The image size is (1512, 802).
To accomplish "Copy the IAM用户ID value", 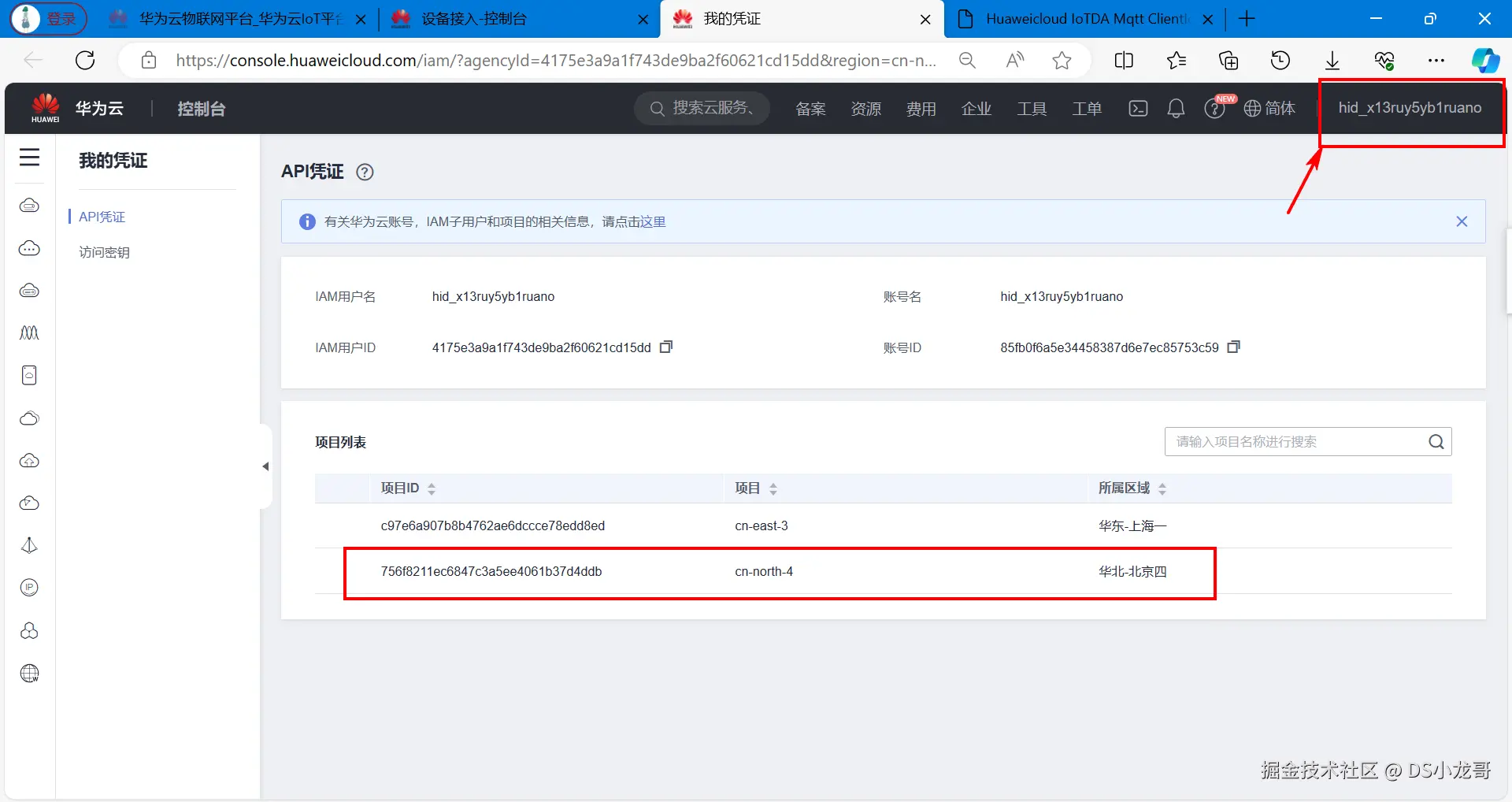I will [666, 347].
